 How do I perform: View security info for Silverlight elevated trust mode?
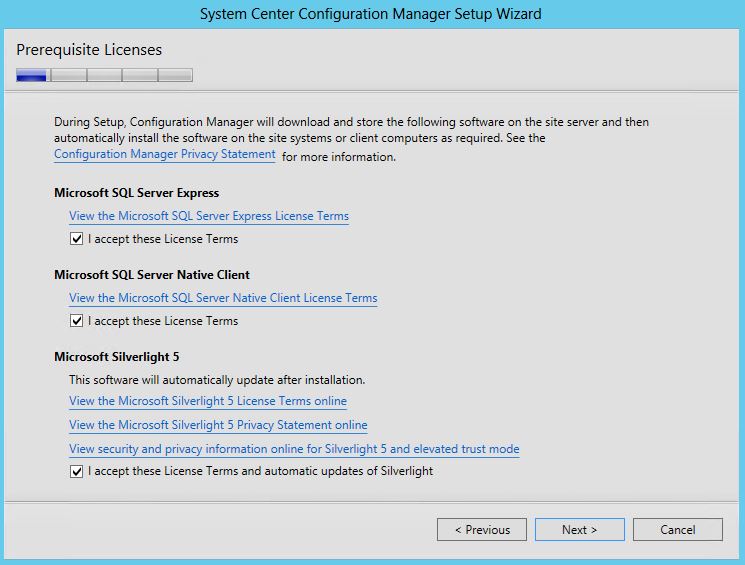[x=294, y=449]
